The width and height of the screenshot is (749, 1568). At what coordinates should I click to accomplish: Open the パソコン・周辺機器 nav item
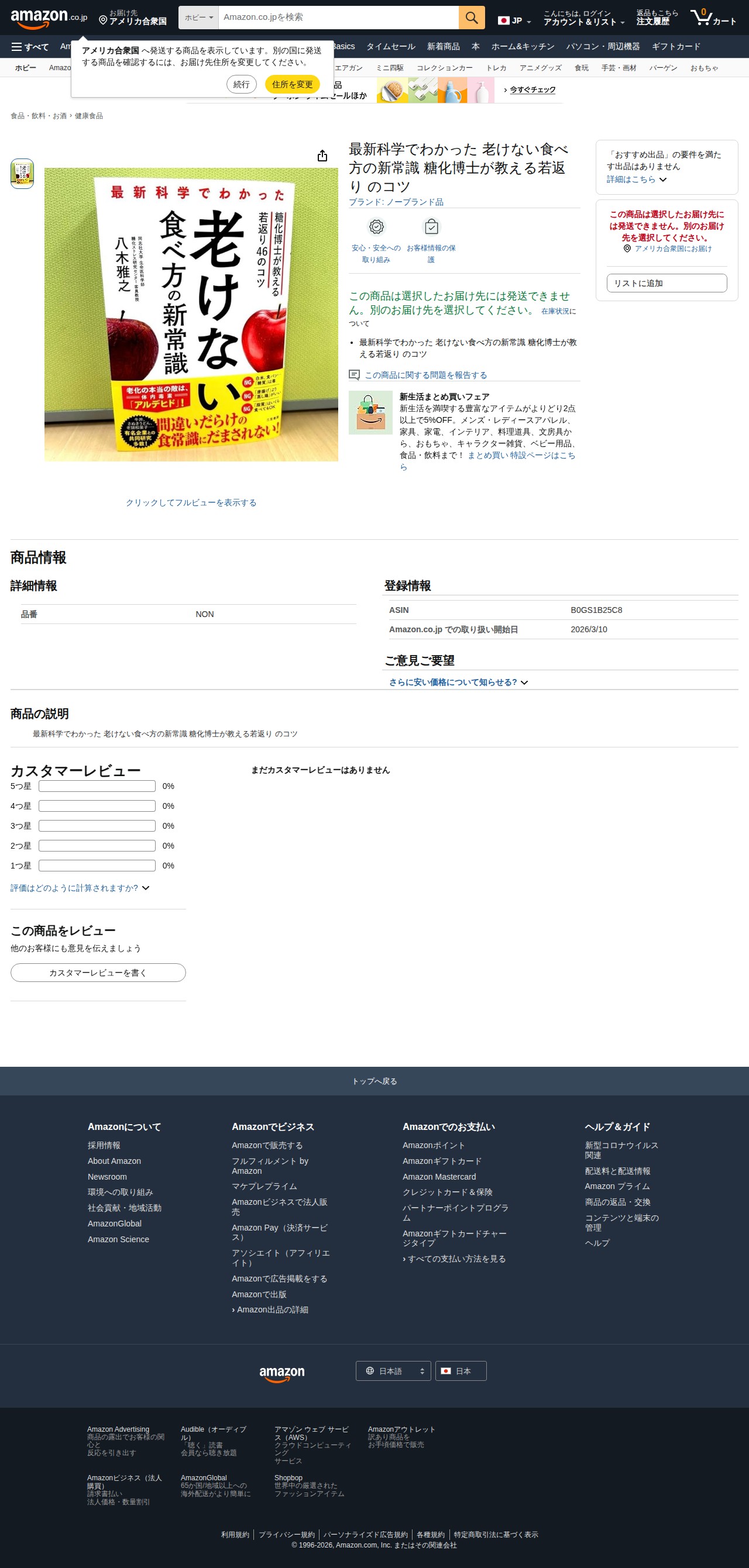point(603,47)
